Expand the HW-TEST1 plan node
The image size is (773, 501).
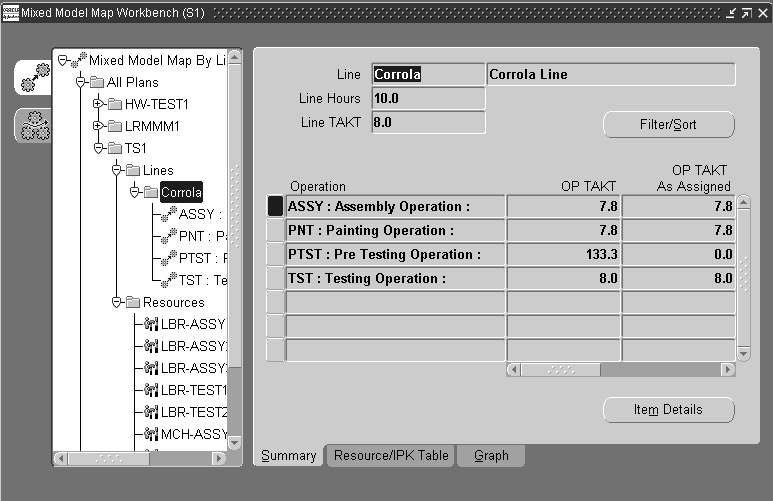coord(98,104)
